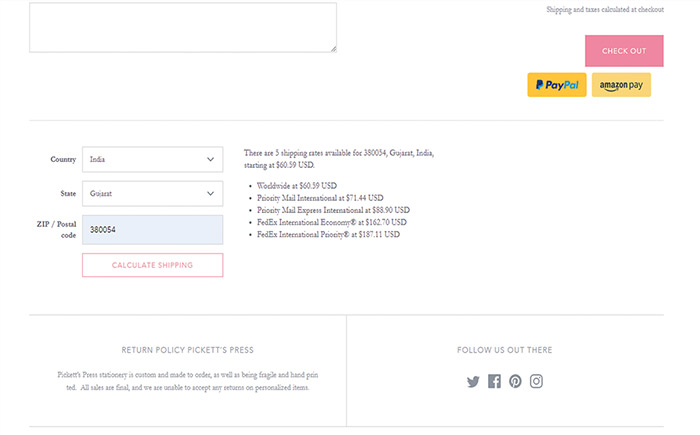
Task: Click the Return Policy Pickett's Press heading
Action: (x=187, y=350)
